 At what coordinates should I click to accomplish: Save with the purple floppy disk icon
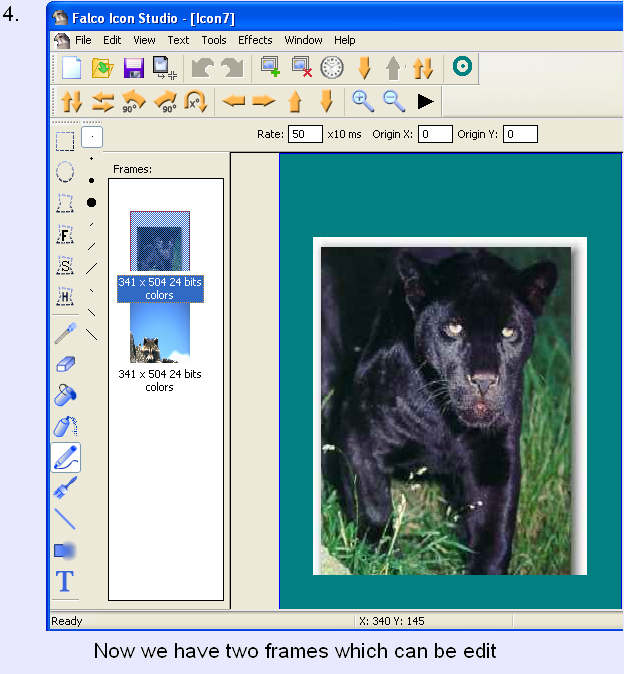point(134,68)
